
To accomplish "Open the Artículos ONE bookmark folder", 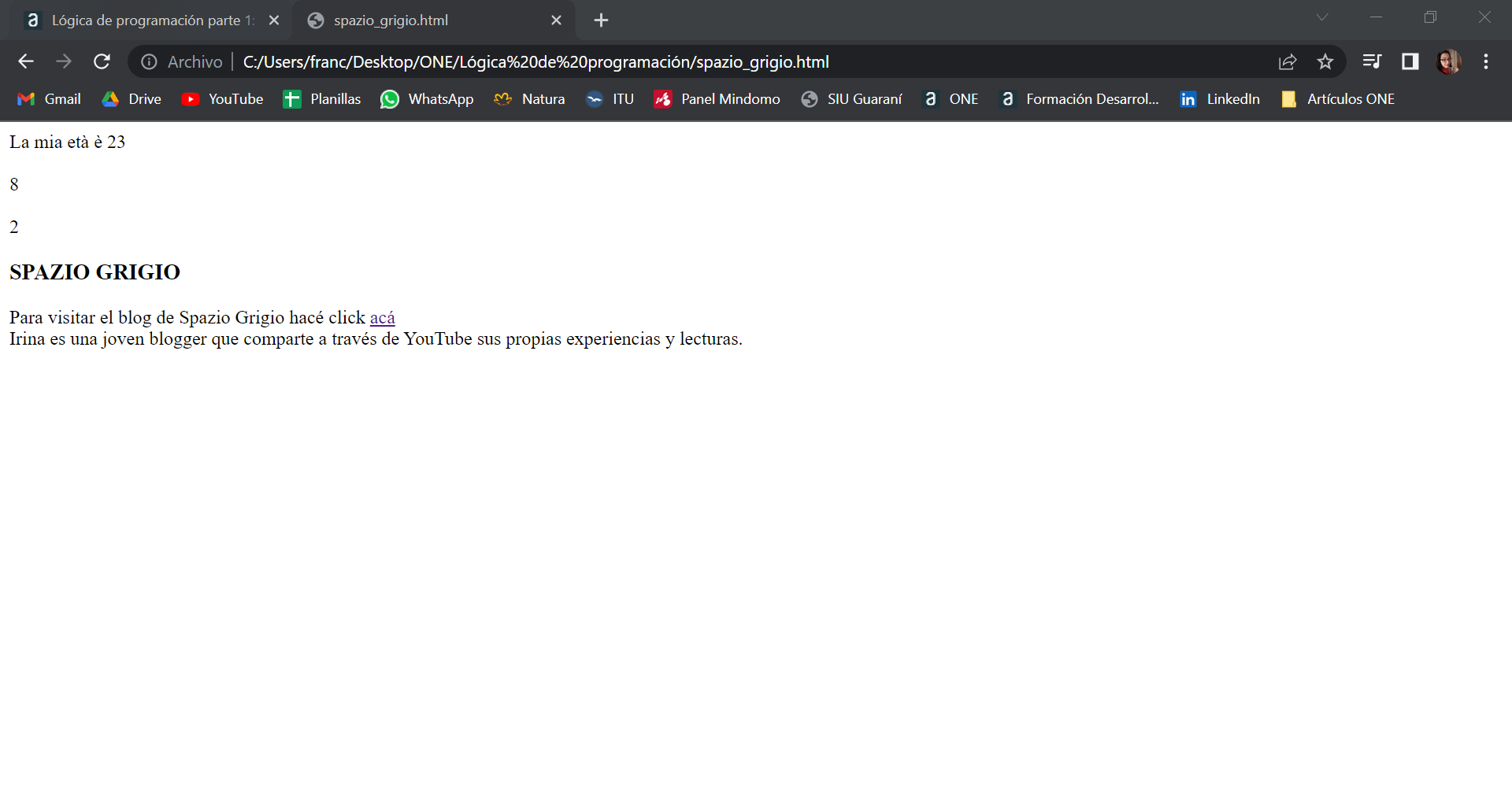I will pyautogui.click(x=1338, y=99).
